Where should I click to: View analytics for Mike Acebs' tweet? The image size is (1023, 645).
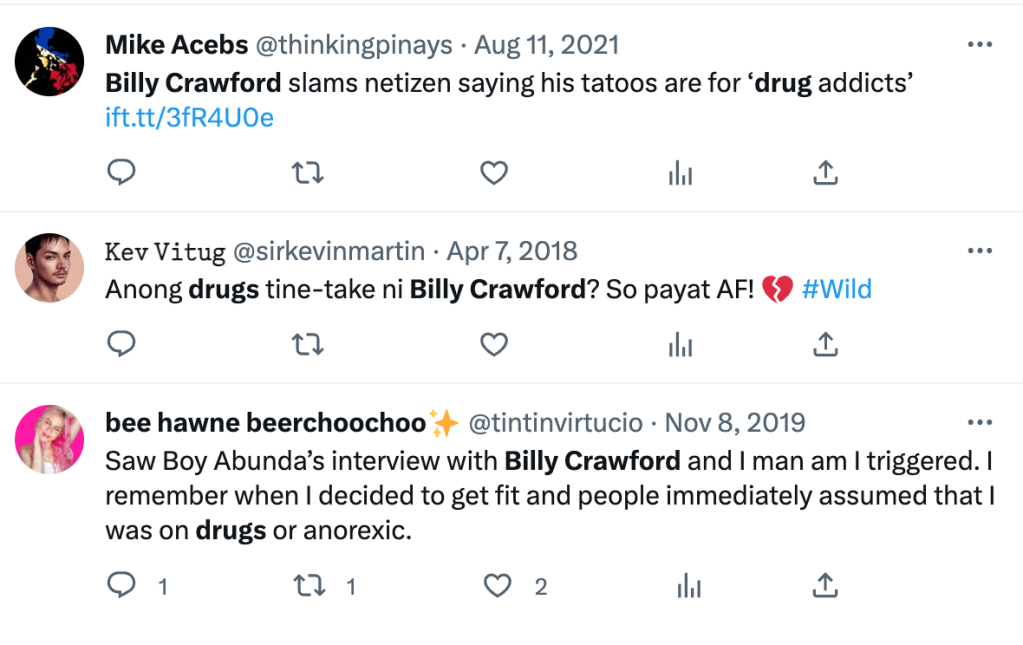point(680,173)
